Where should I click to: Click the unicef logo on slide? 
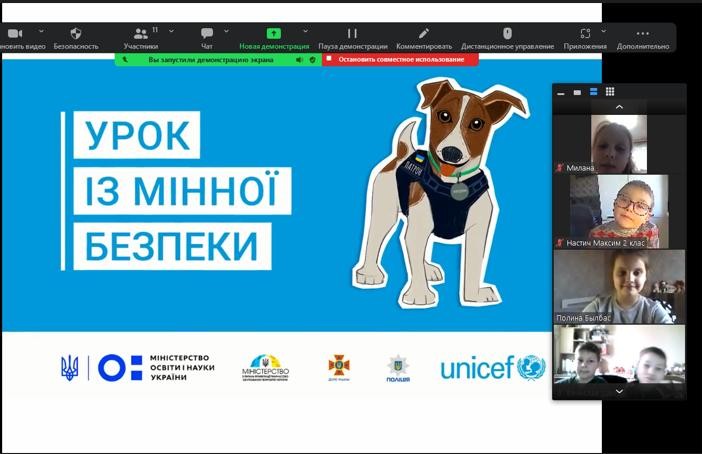(x=493, y=368)
